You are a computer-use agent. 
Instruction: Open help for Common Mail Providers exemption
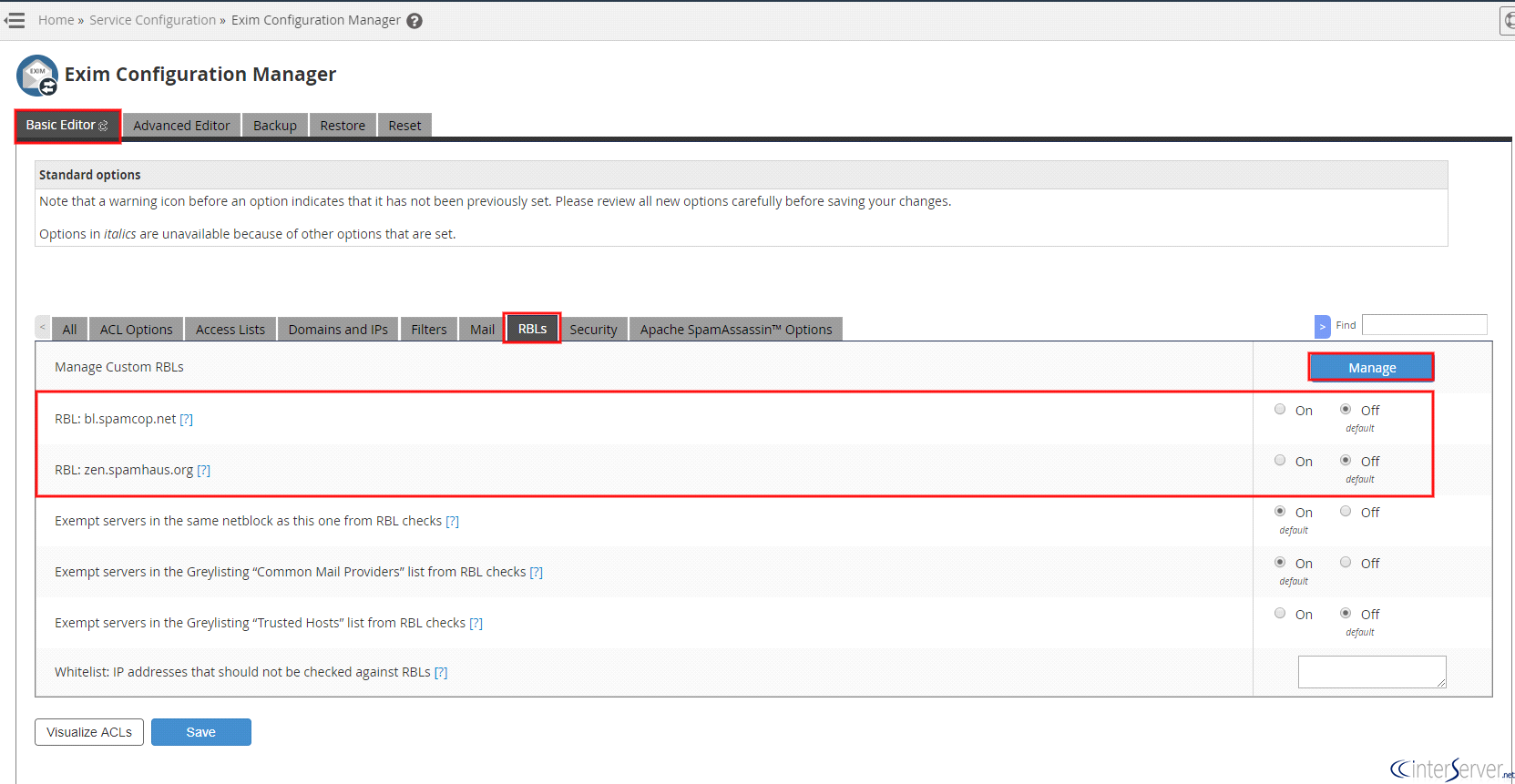536,572
